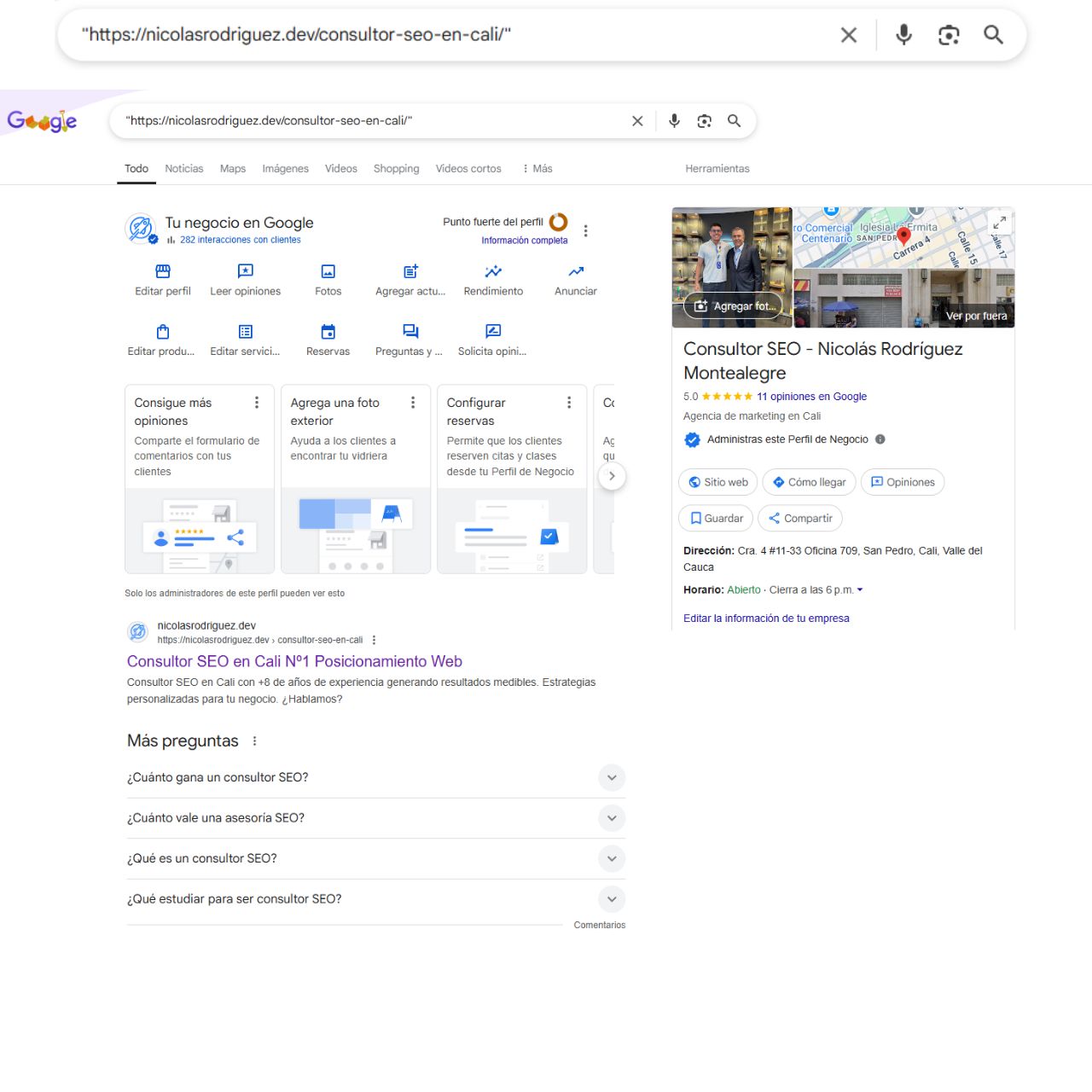
Task: Click Información completa link
Action: tap(525, 241)
